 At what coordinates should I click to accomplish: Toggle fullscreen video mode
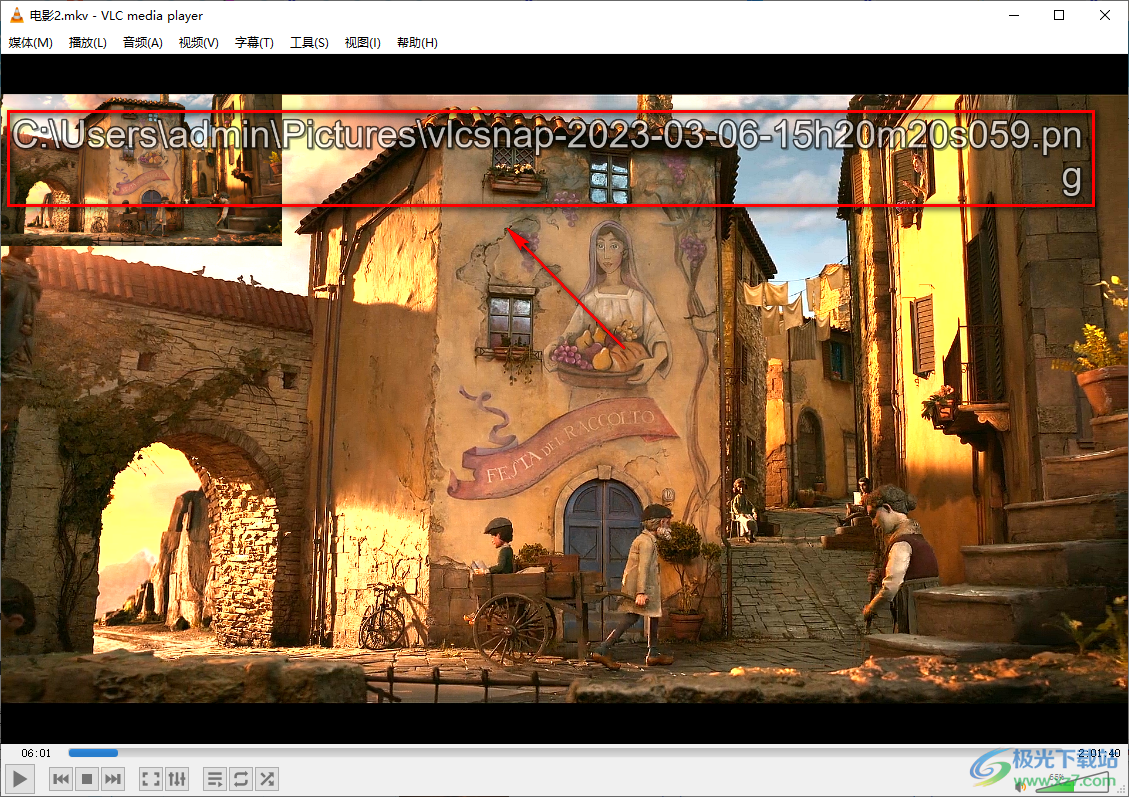point(150,779)
